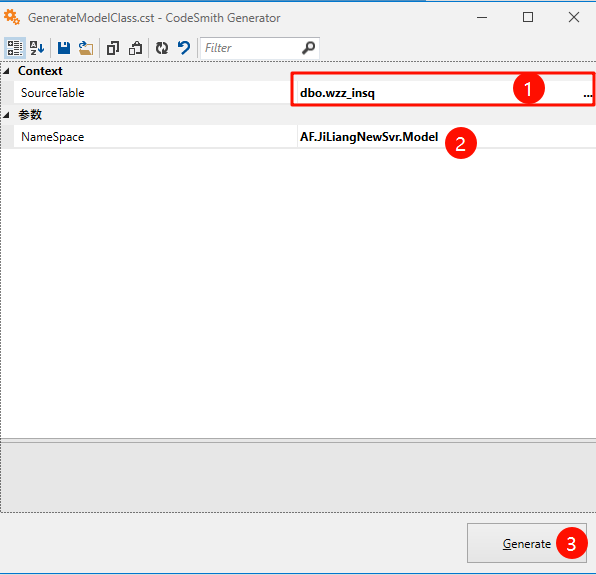
Task: Click the Generate button
Action: coord(527,543)
